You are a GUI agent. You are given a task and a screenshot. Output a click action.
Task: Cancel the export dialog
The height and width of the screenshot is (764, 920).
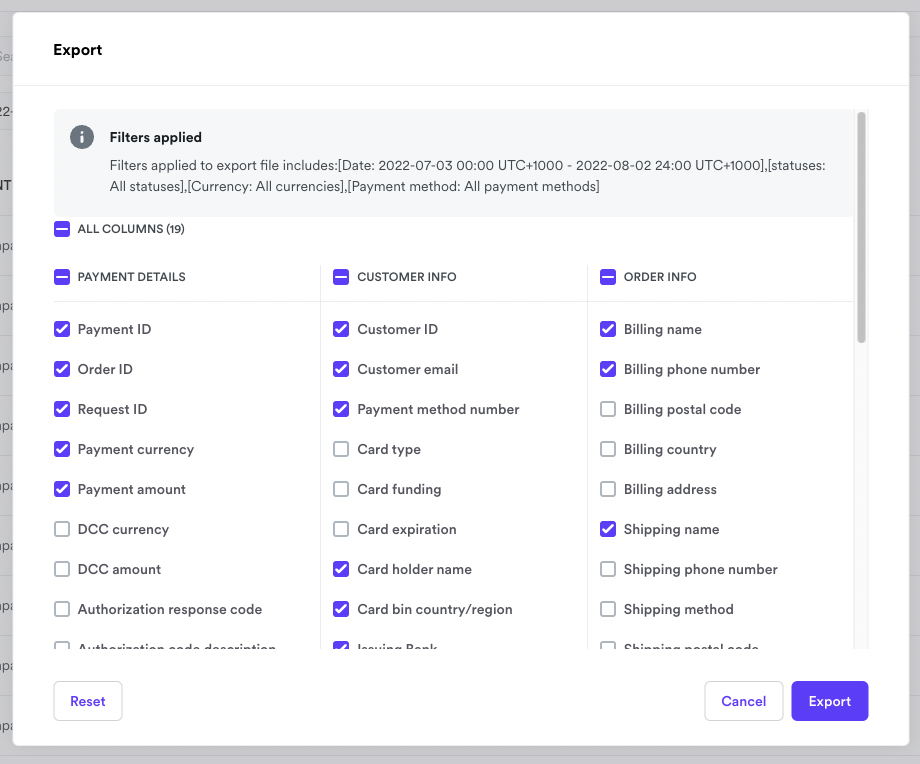click(743, 701)
